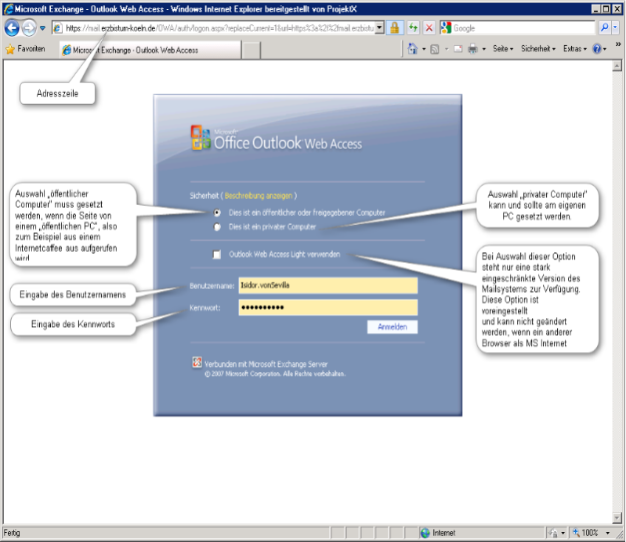Click the security padlock icon
The image size is (626, 542).
pos(394,28)
